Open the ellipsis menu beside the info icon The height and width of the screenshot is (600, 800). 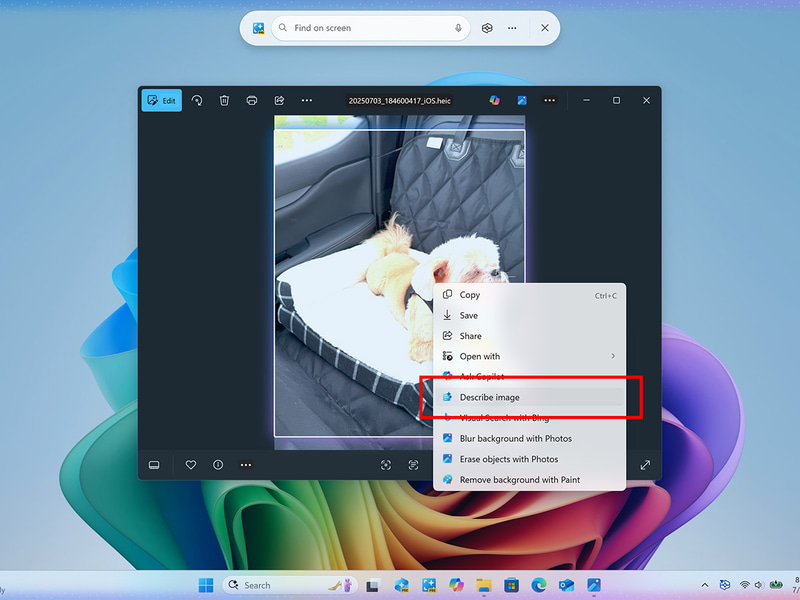click(246, 465)
